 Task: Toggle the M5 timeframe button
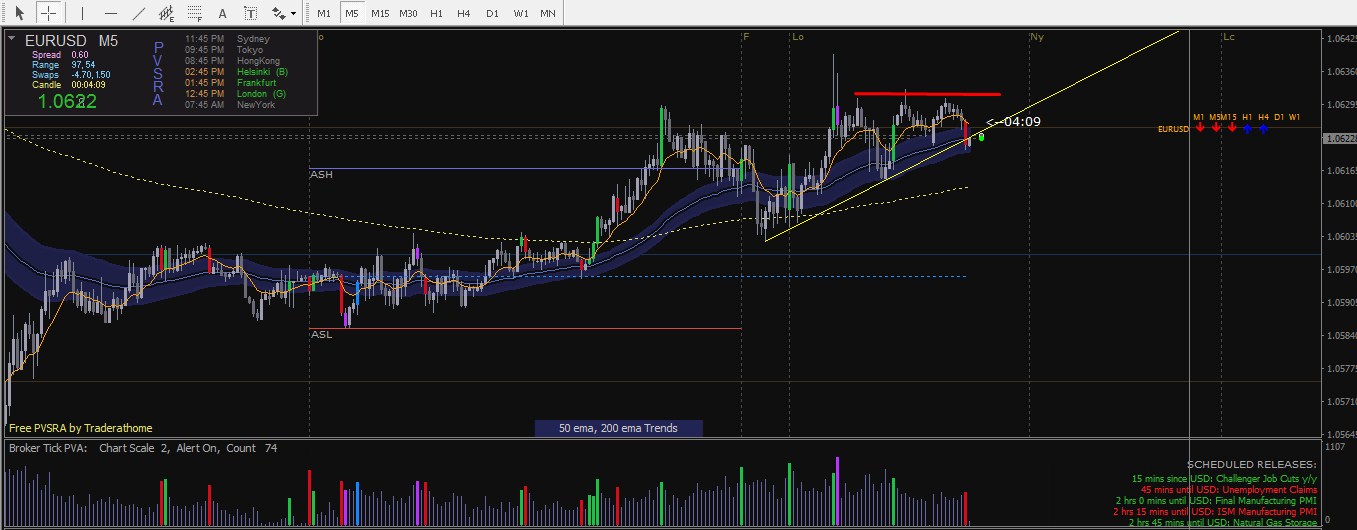point(351,14)
